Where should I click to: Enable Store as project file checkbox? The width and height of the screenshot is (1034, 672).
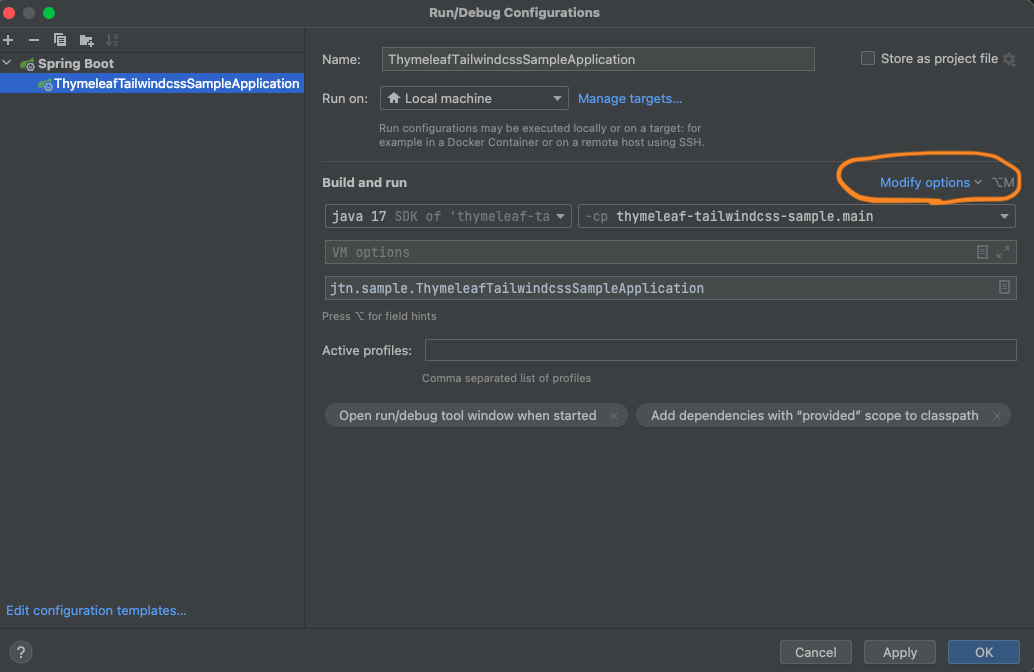(x=868, y=59)
